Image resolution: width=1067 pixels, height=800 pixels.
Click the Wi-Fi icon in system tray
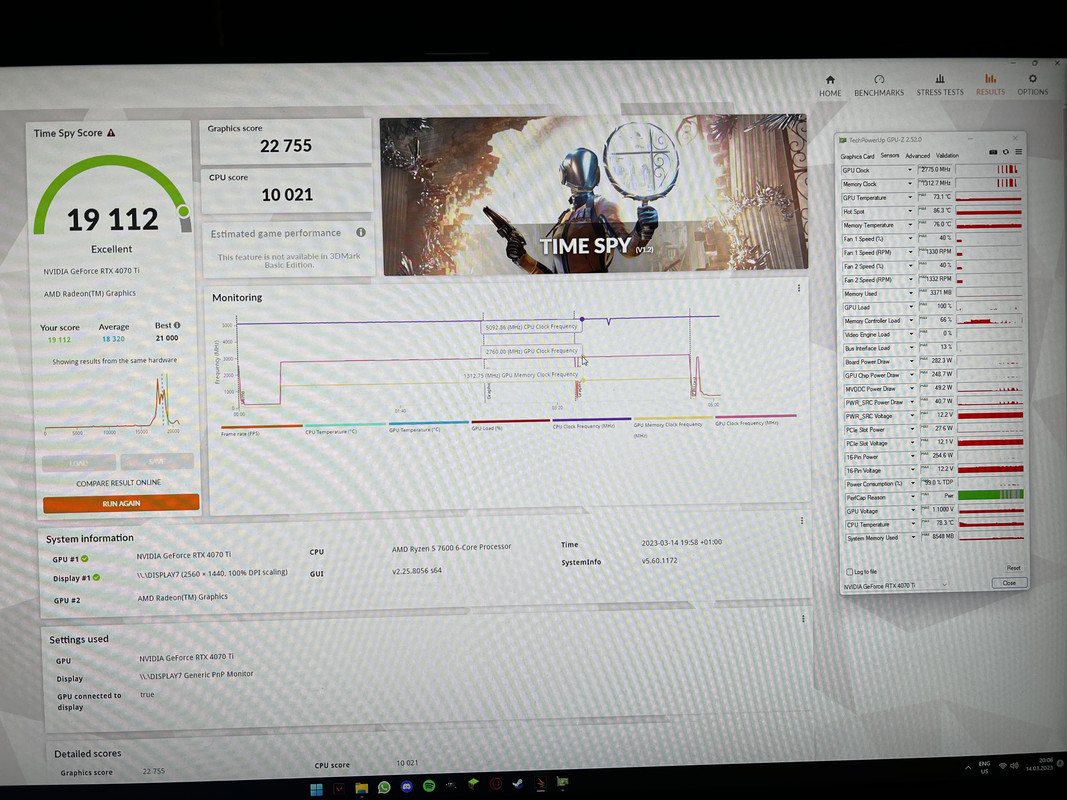(1002, 766)
